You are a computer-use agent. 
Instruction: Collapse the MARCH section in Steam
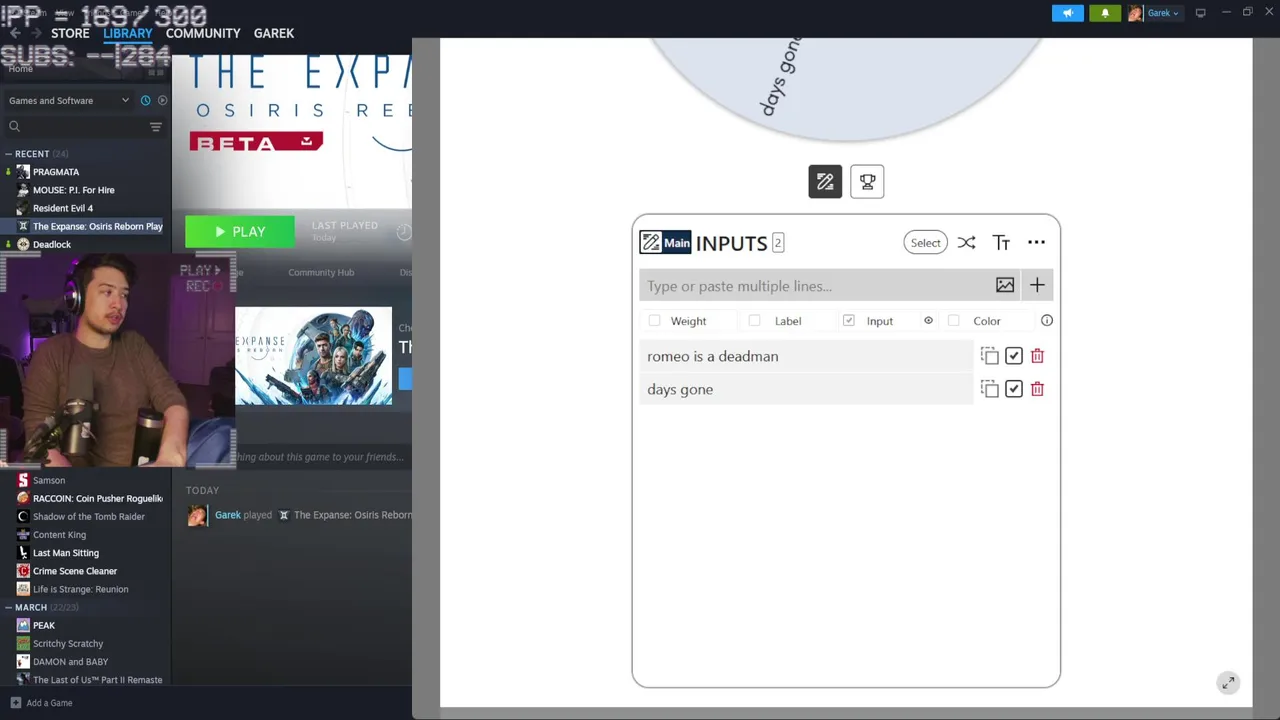pyautogui.click(x=8, y=607)
